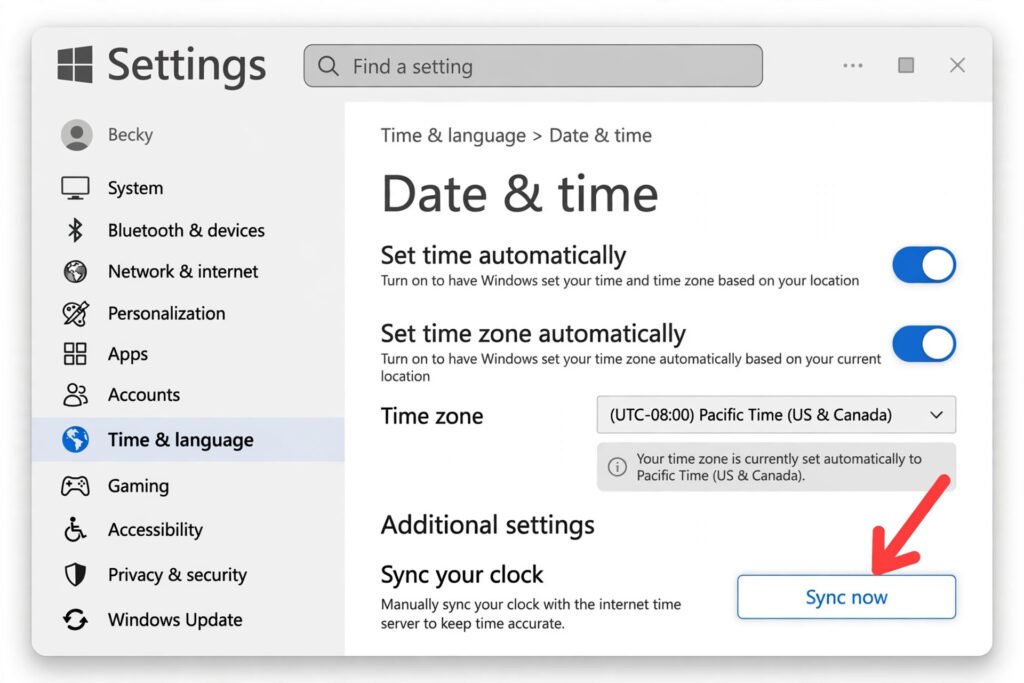
Task: Open Network & internet label
Action: click(183, 272)
